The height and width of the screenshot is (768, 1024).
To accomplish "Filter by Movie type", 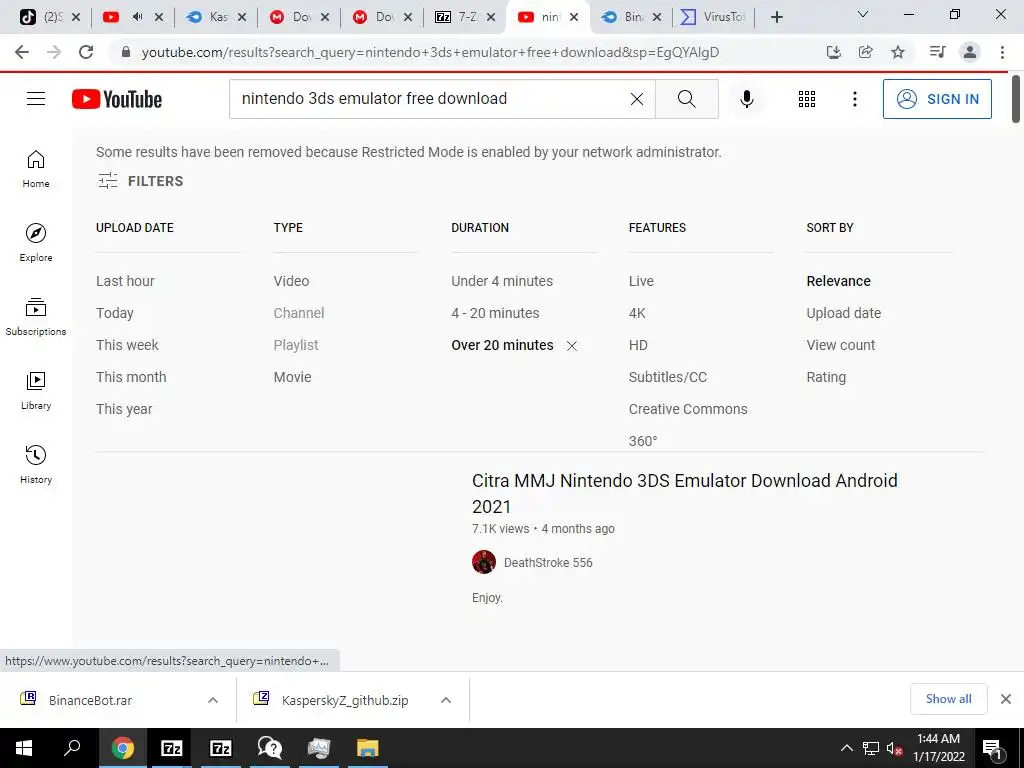I will [x=293, y=377].
